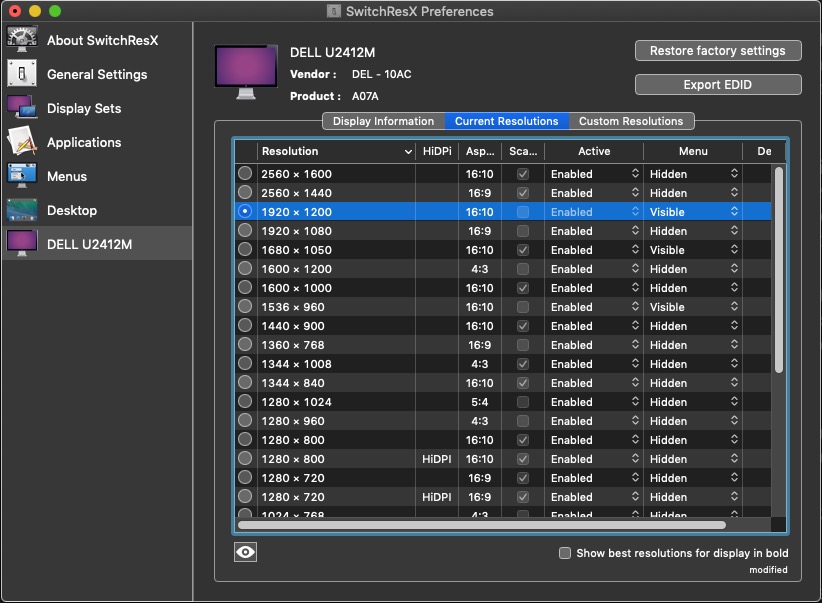Switch to the Current Resolutions tab
The width and height of the screenshot is (822, 603).
point(506,121)
